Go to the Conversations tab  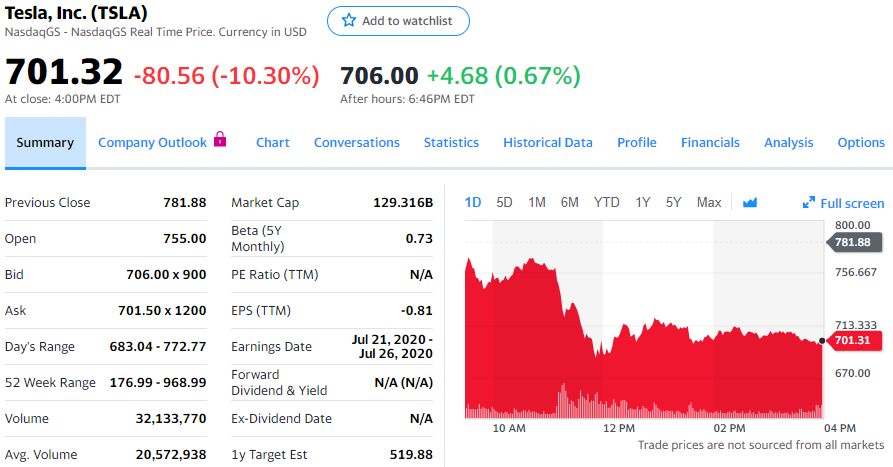(357, 143)
